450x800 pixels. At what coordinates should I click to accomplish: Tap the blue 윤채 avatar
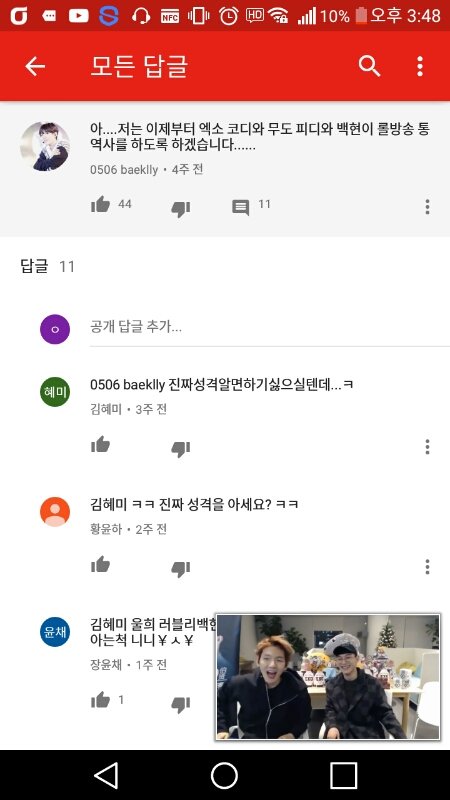pyautogui.click(x=55, y=632)
